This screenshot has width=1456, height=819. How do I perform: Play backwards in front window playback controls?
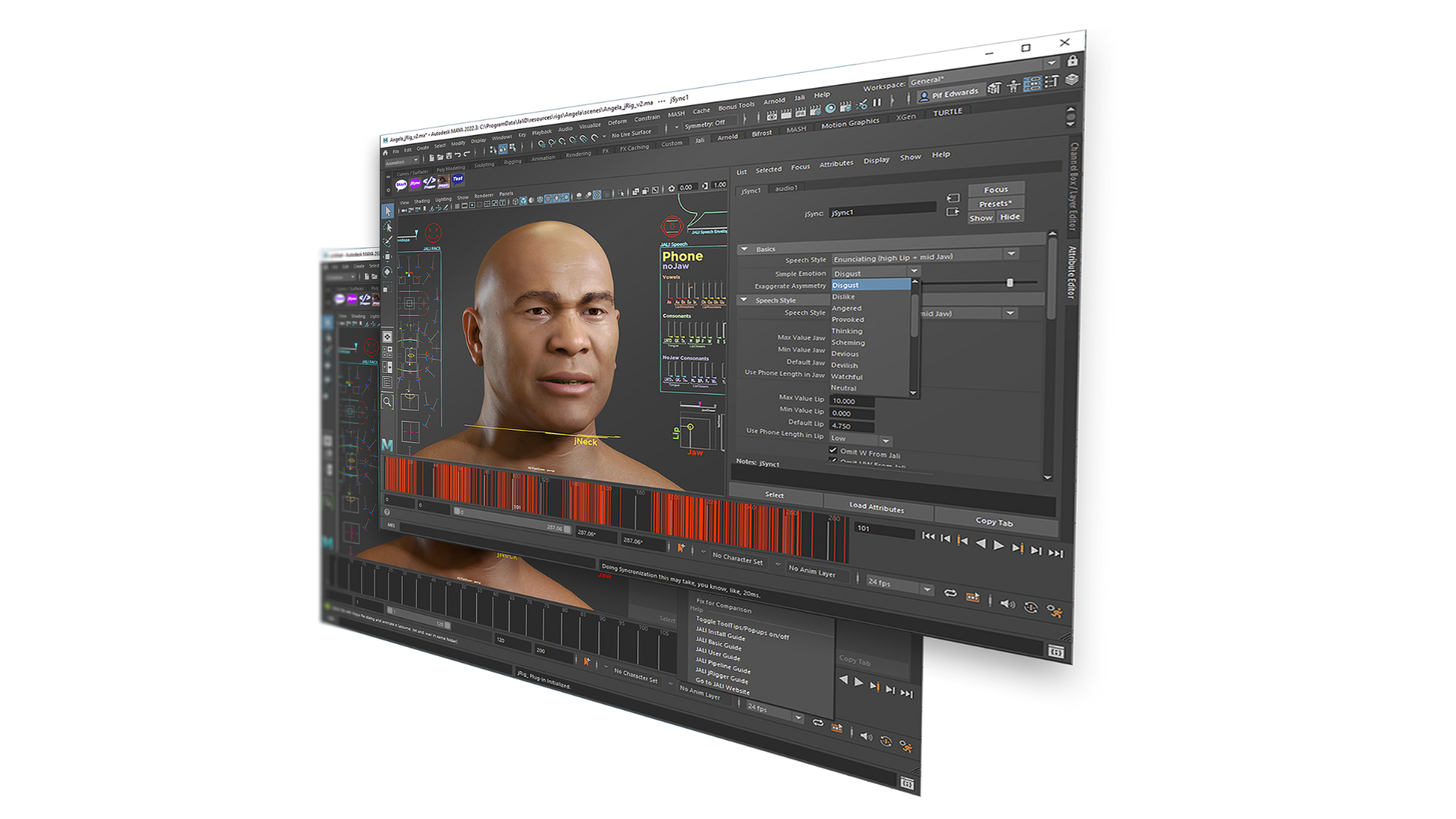pos(981,543)
